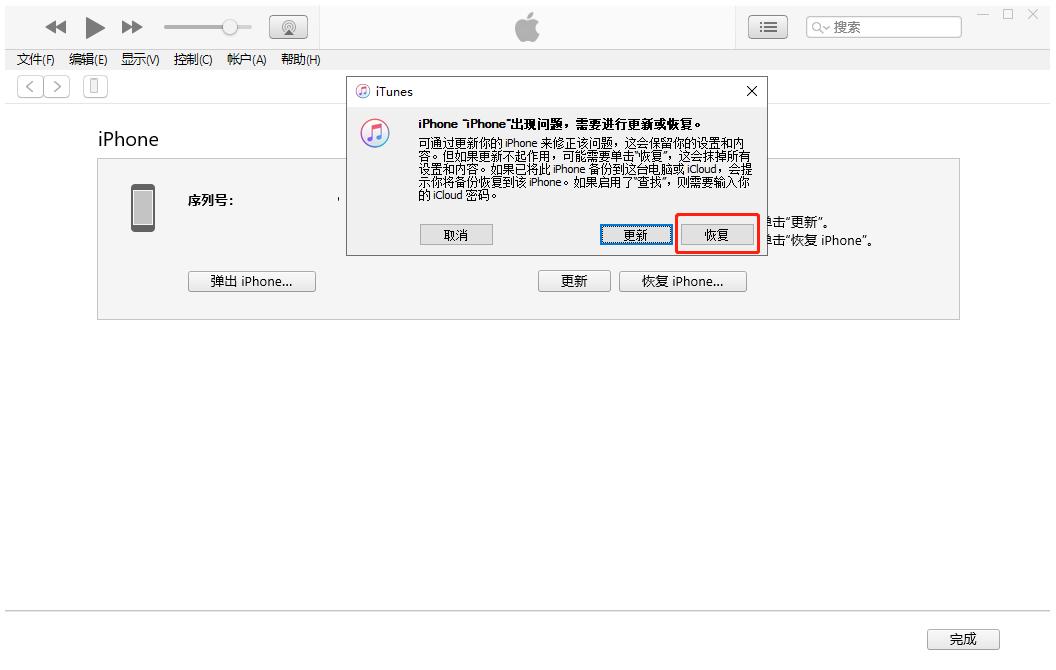Click 弹出 iPhone... to eject device
The width and height of the screenshot is (1056, 670).
coord(251,281)
